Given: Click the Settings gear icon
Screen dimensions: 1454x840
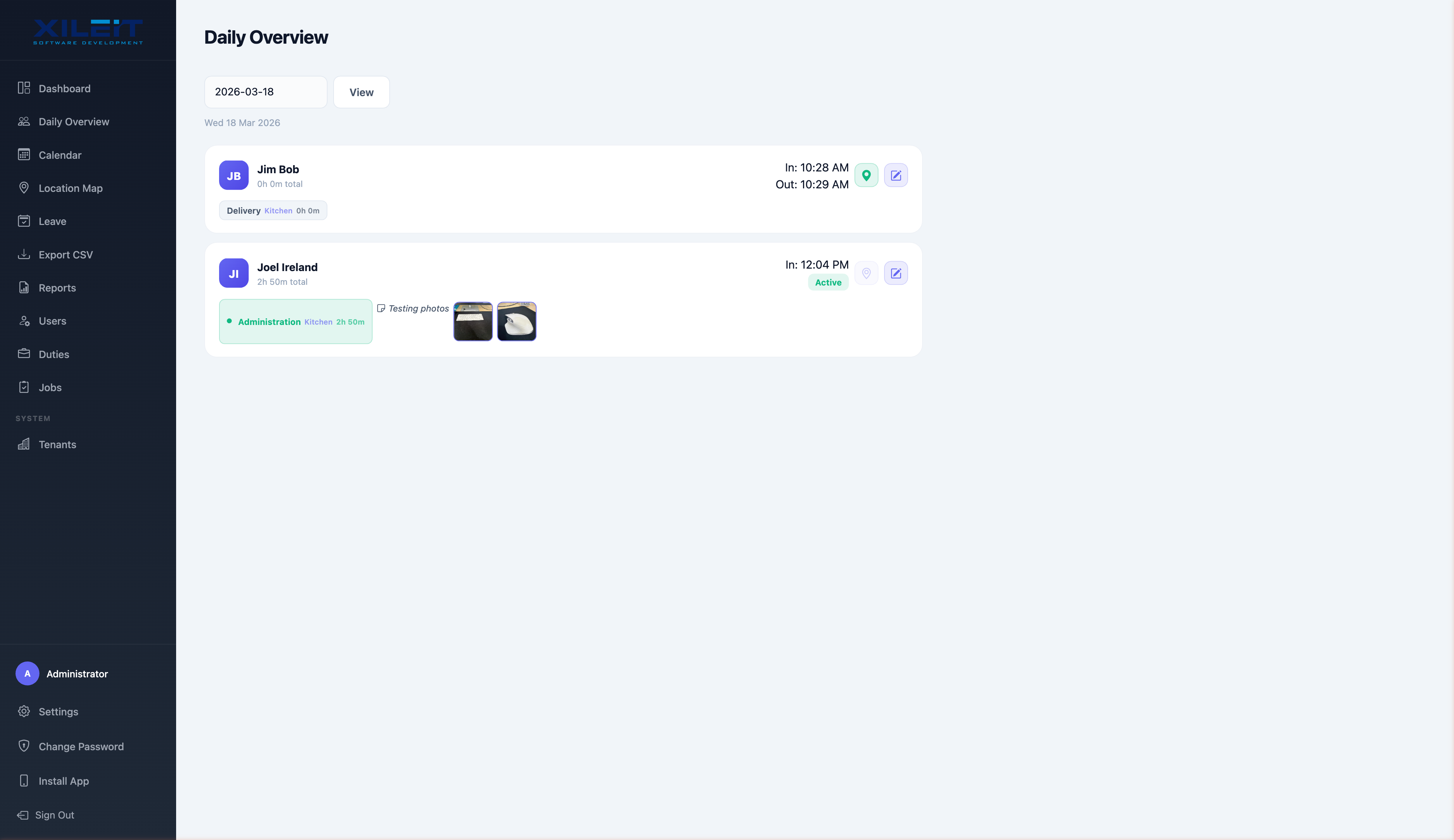Looking at the screenshot, I should coord(24,712).
